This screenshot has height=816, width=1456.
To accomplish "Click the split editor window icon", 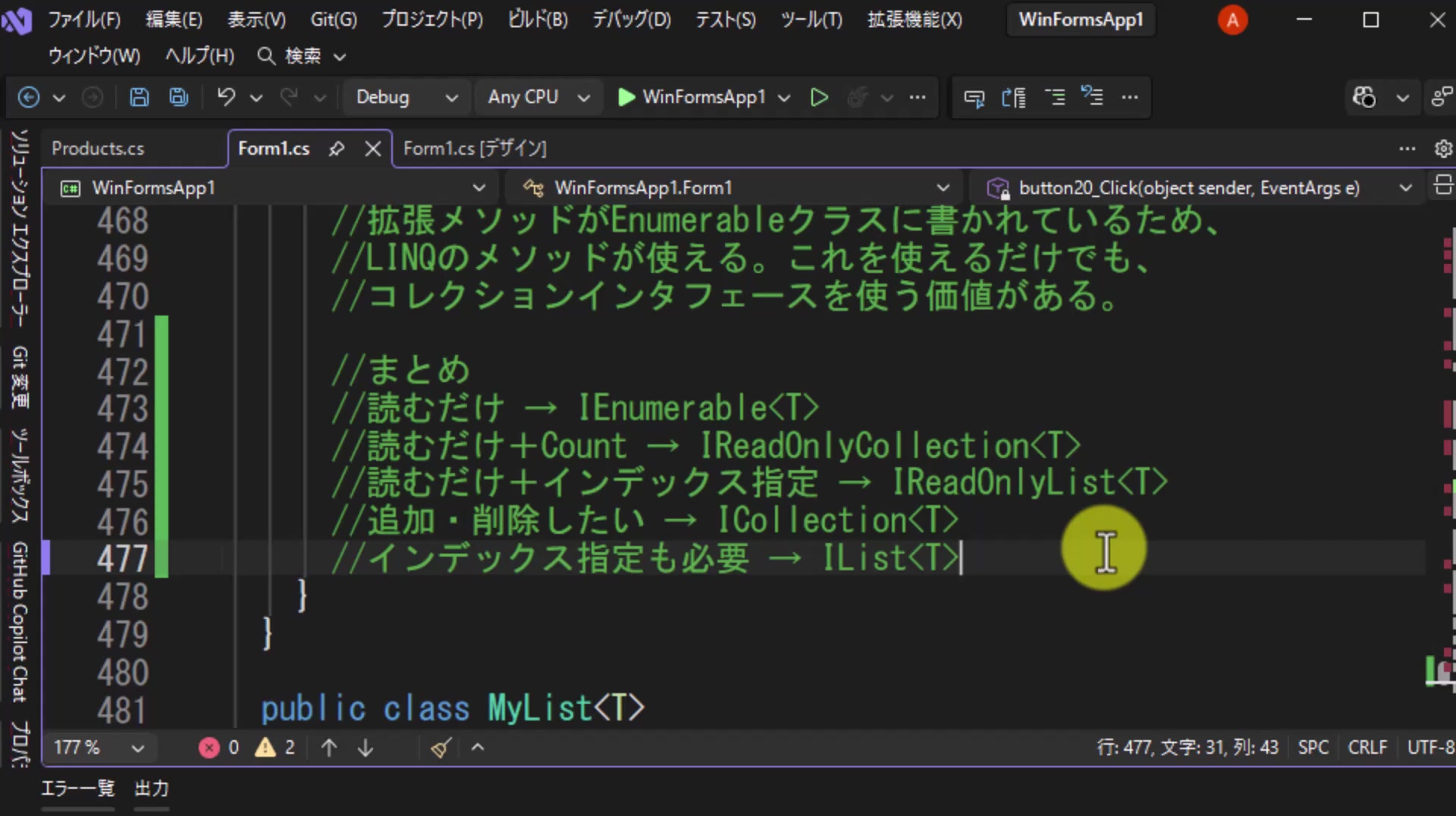I will [1443, 185].
